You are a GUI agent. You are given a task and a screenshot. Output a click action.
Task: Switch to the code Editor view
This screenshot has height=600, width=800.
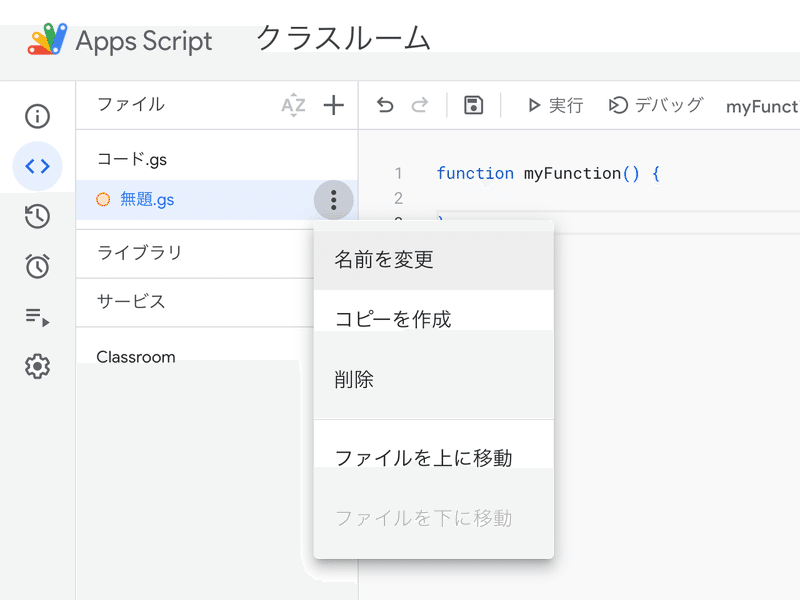pos(37,166)
